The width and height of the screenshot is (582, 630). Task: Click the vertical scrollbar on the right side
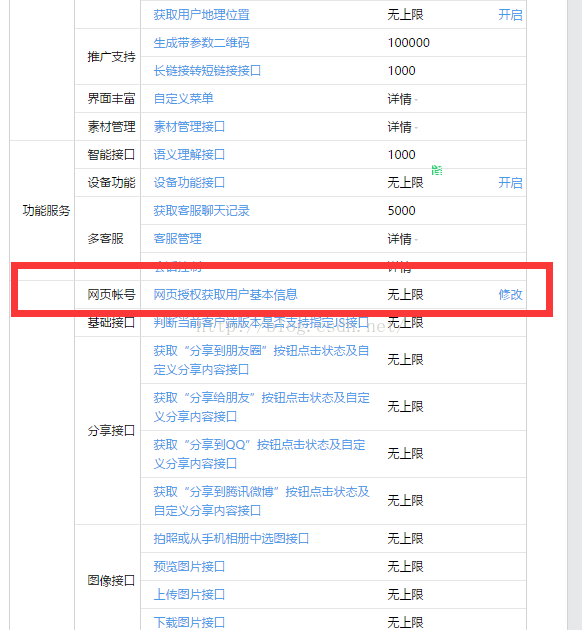coord(574,315)
